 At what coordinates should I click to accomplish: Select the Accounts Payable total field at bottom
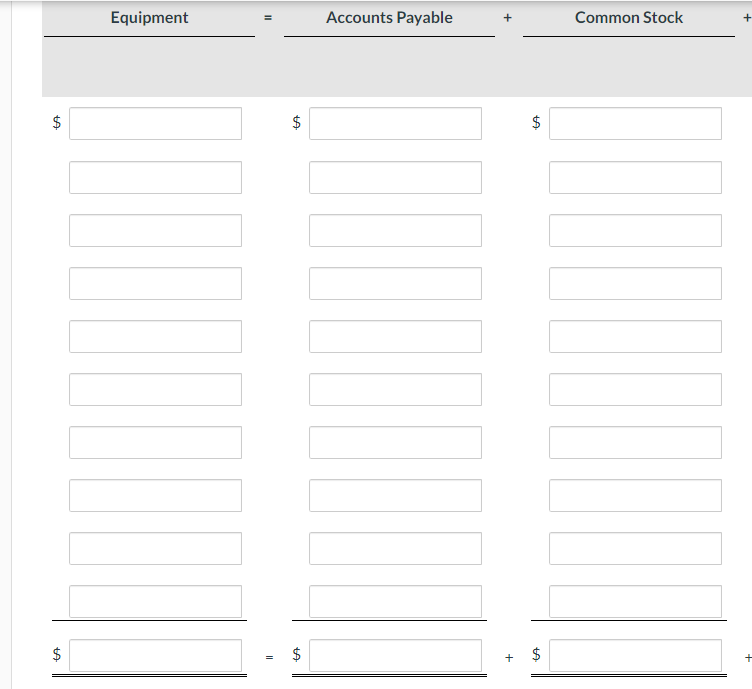pos(396,655)
